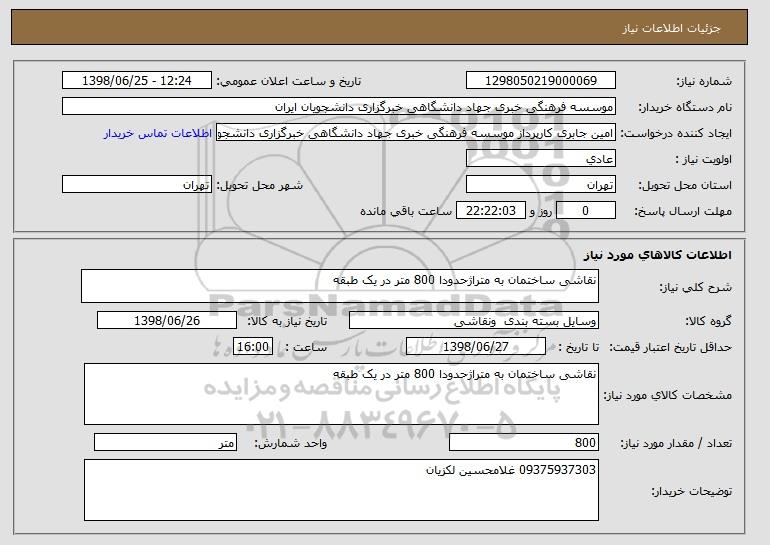Select the شماره نیاز field 1298050219000069
The image size is (770, 545).
(541, 81)
